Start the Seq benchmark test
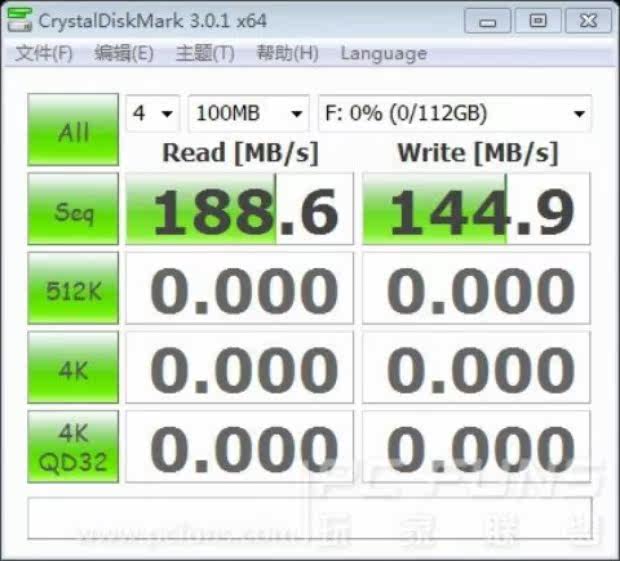Screen dimensions: 620x561 pos(73,209)
